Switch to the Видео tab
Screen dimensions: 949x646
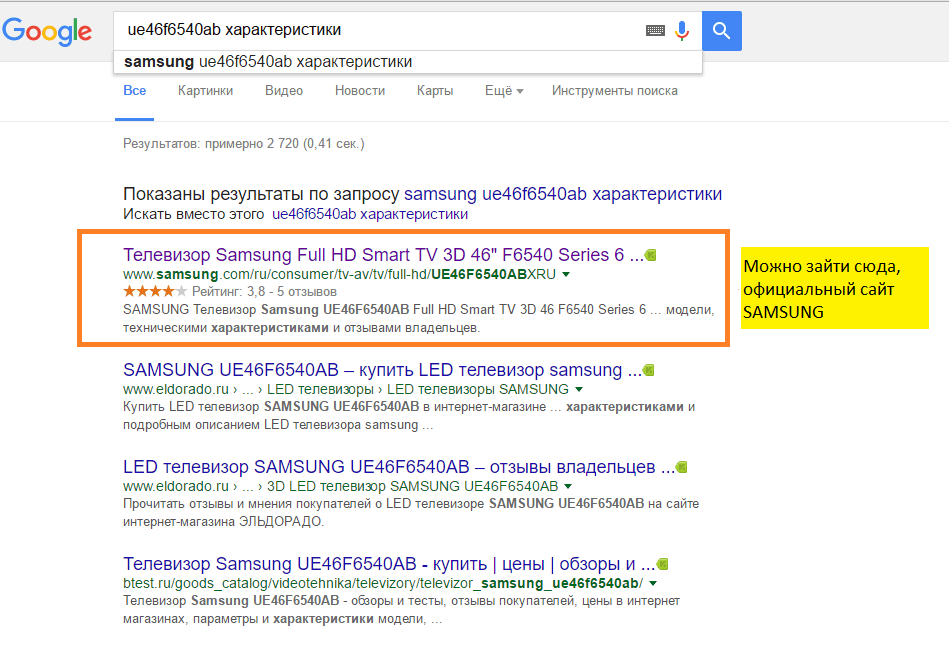284,91
